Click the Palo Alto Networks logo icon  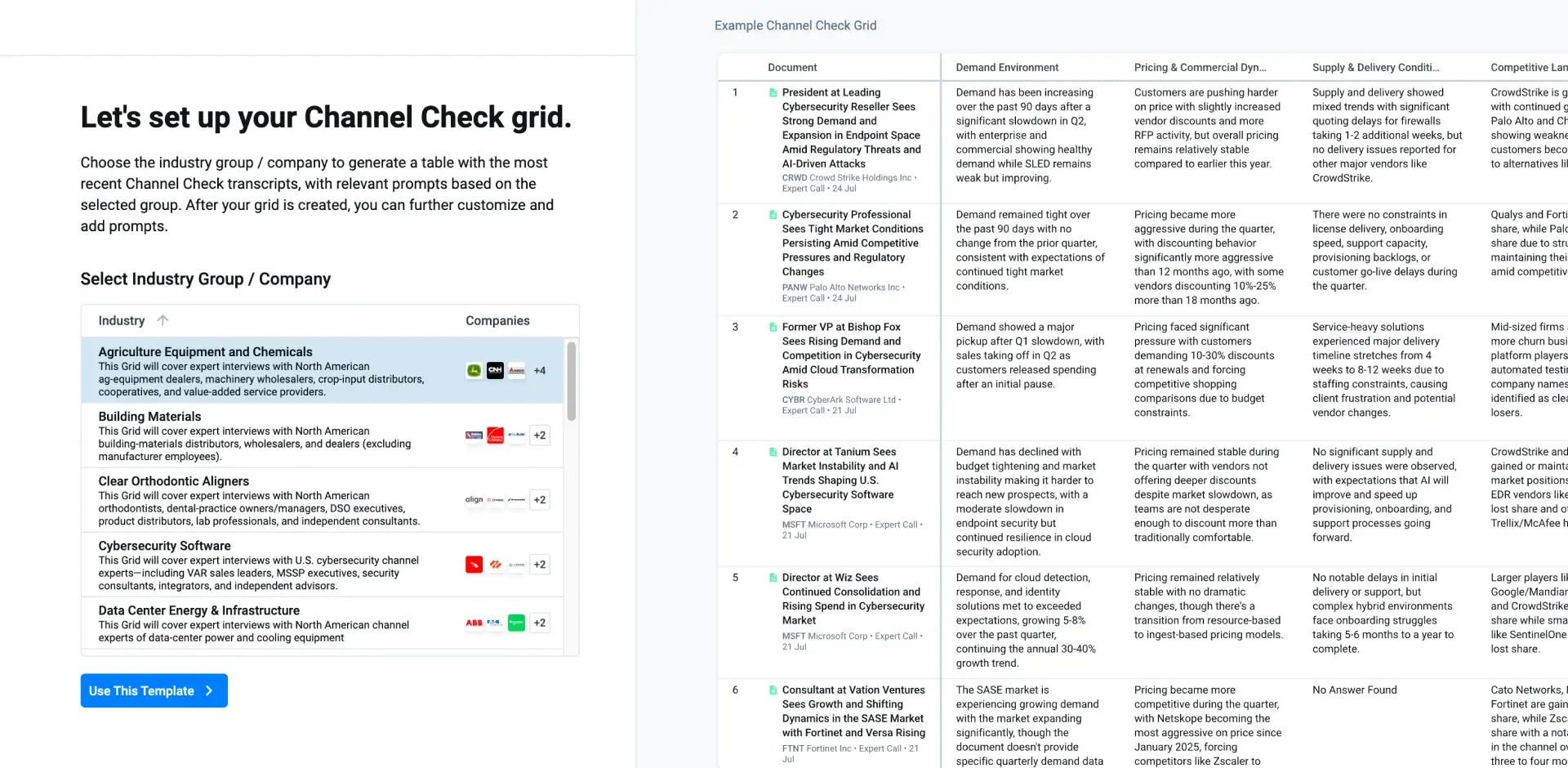(495, 565)
